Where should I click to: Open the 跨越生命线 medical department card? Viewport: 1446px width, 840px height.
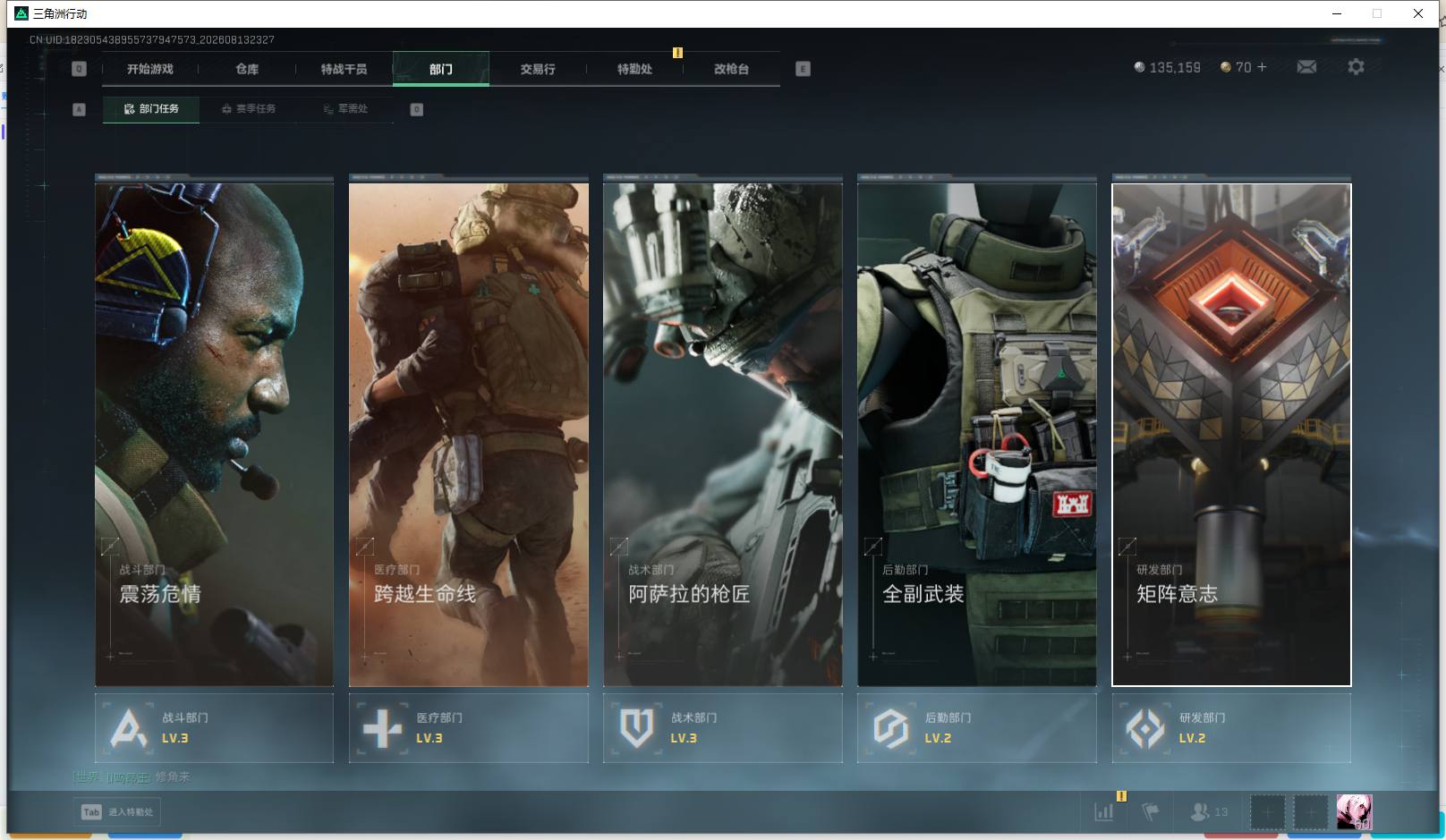pyautogui.click(x=469, y=435)
